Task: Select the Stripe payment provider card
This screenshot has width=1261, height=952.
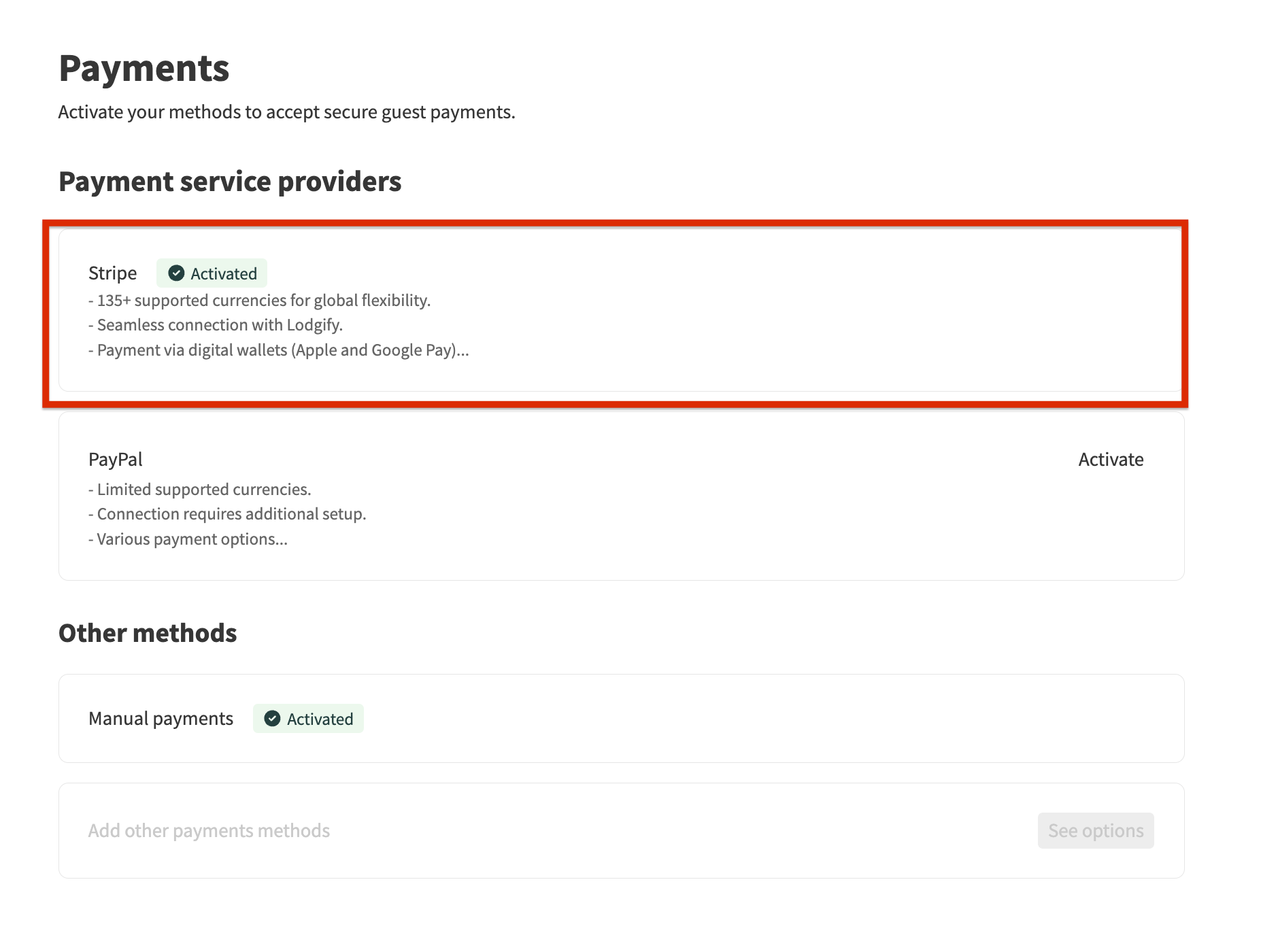Action: click(x=620, y=311)
